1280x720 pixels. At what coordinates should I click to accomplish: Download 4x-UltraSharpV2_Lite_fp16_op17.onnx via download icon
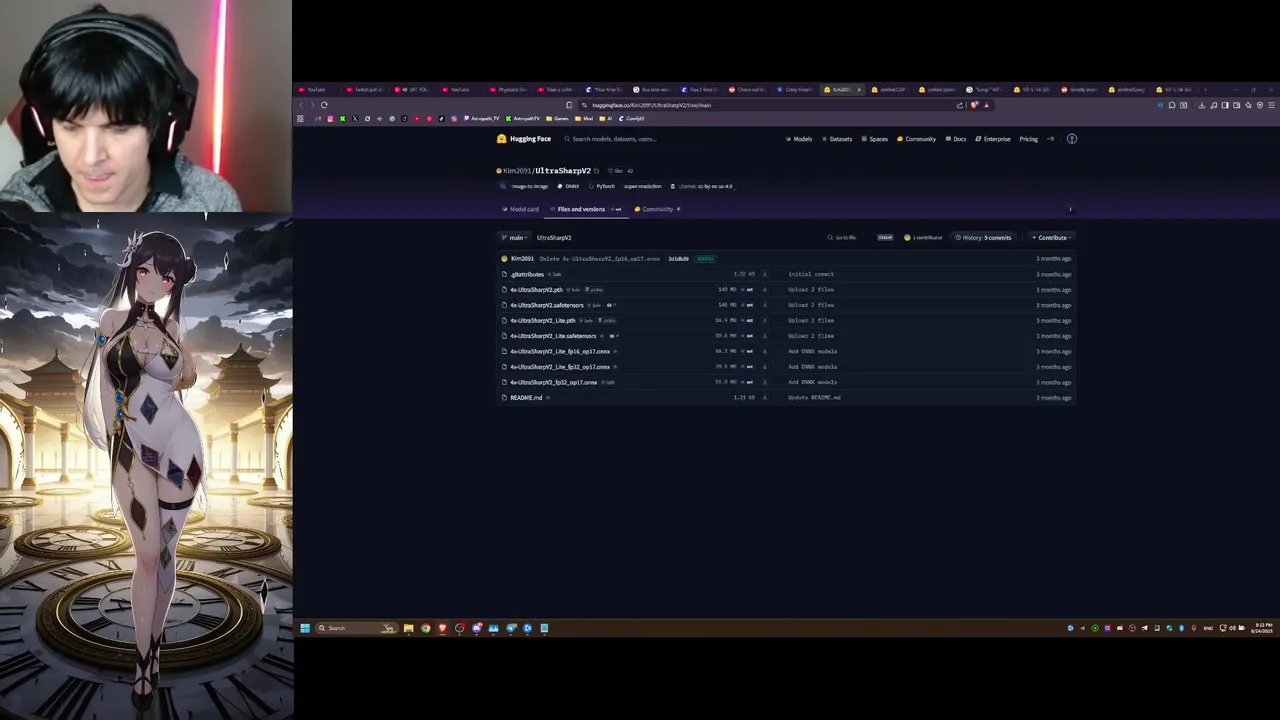765,352
